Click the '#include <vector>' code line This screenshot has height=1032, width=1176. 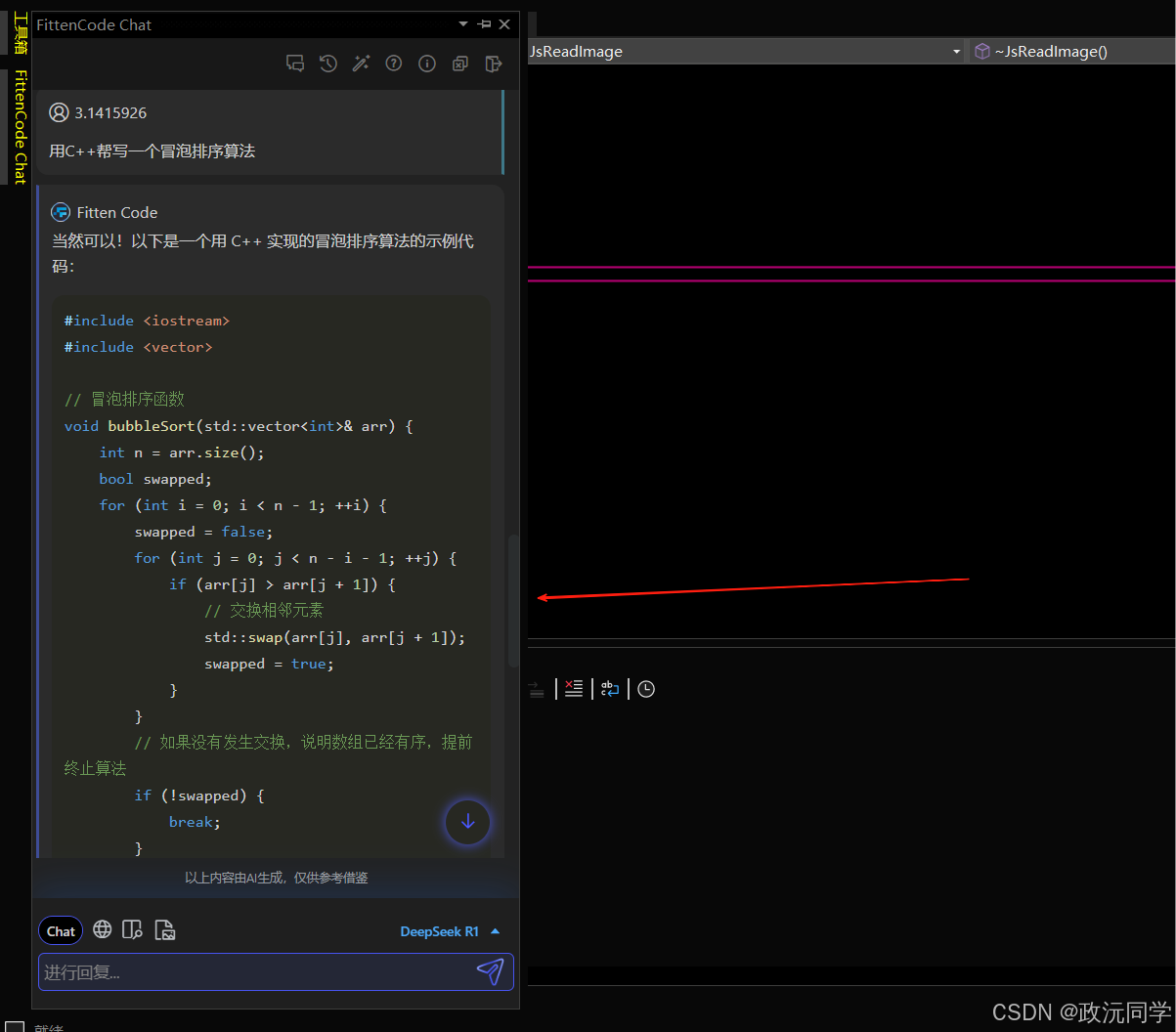[139, 347]
